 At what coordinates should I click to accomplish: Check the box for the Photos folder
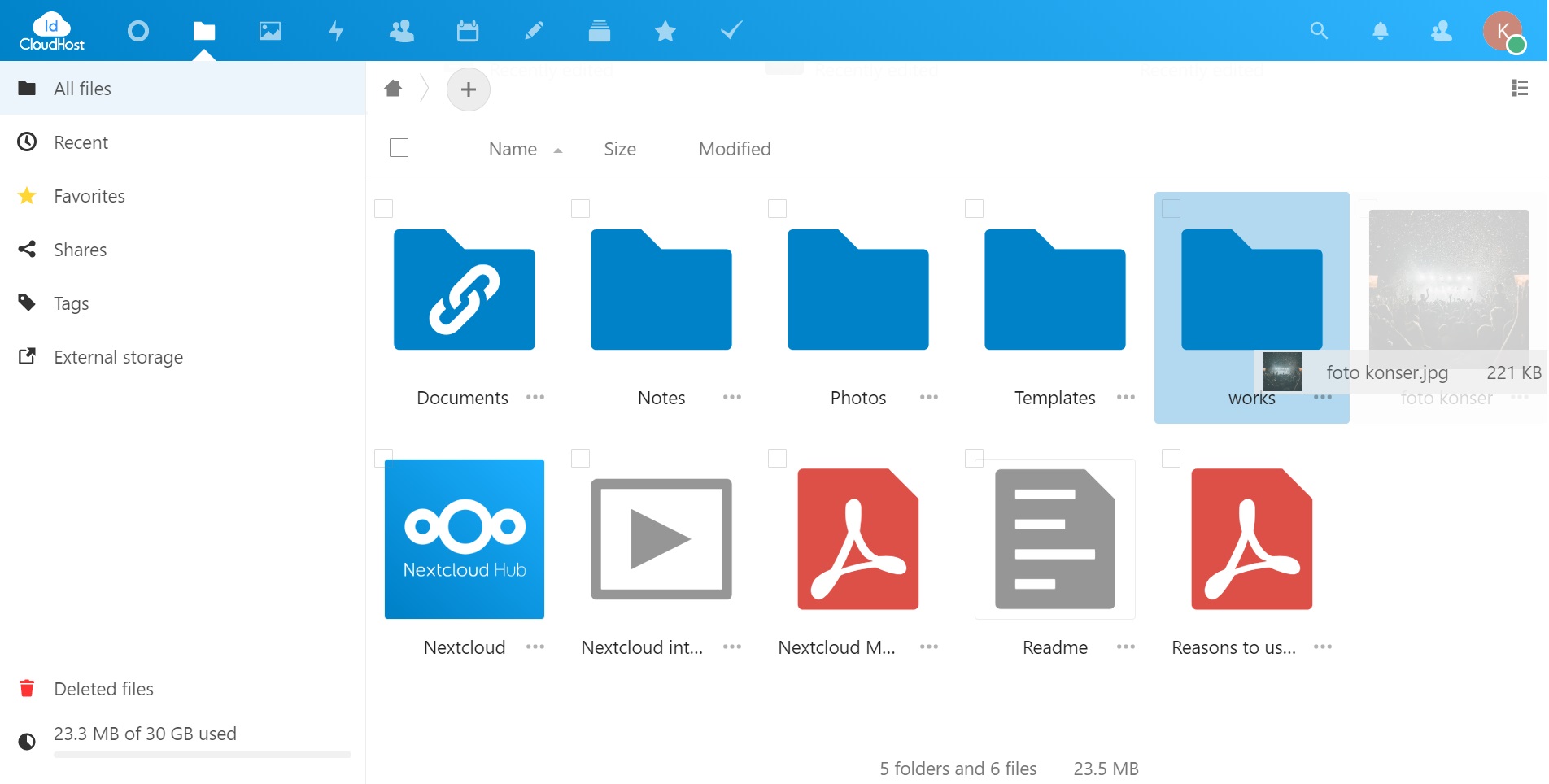778,209
